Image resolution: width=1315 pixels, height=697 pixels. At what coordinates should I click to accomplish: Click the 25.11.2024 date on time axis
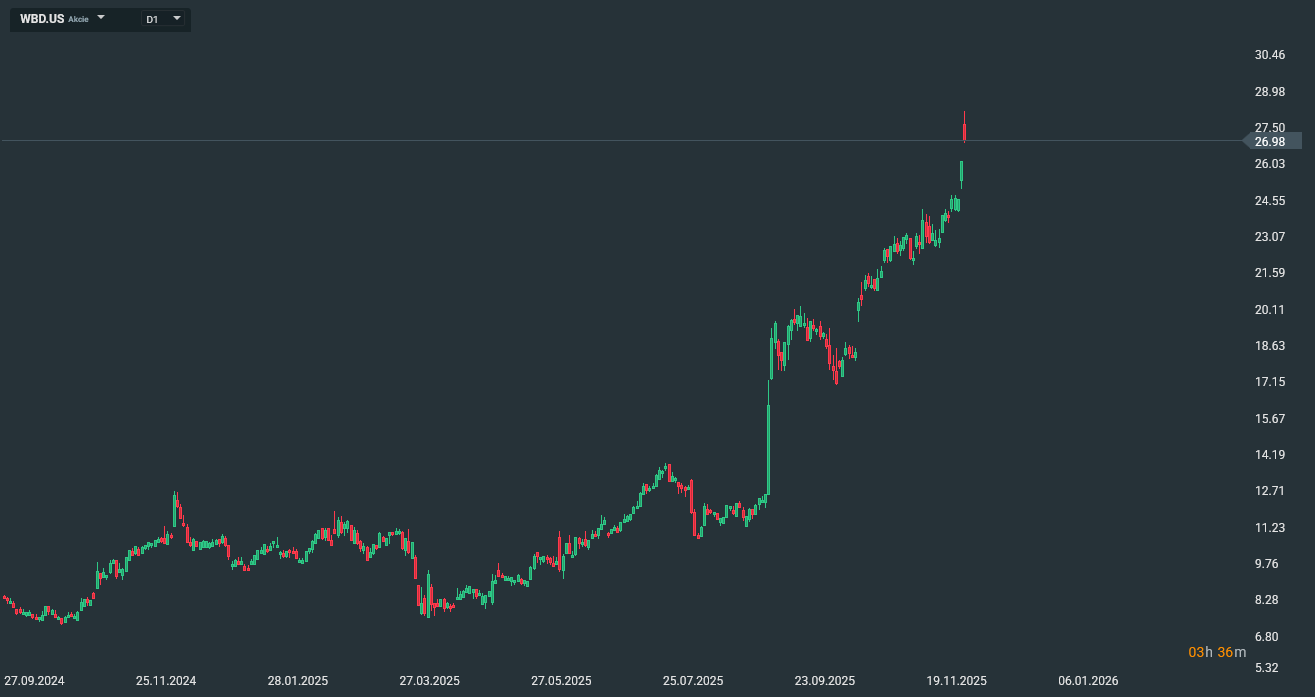[x=166, y=681]
